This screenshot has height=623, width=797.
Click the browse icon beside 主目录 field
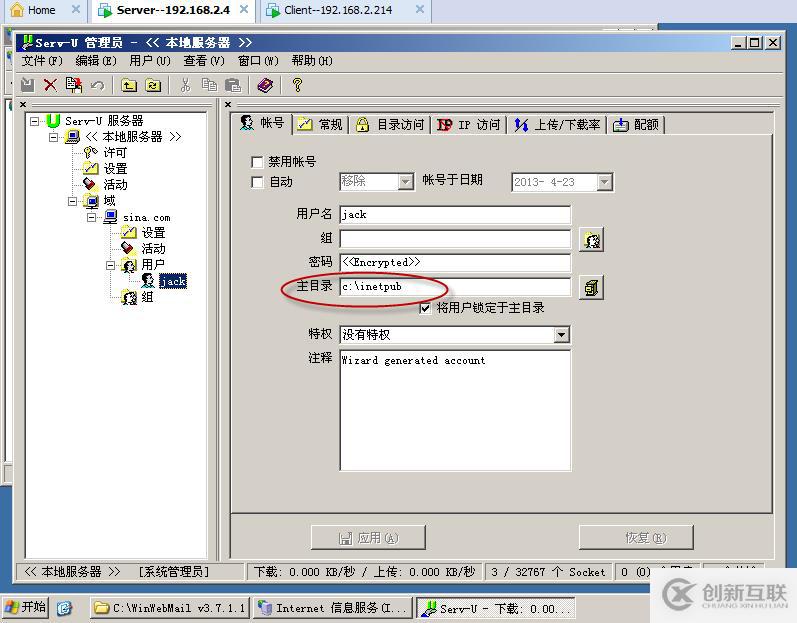592,288
